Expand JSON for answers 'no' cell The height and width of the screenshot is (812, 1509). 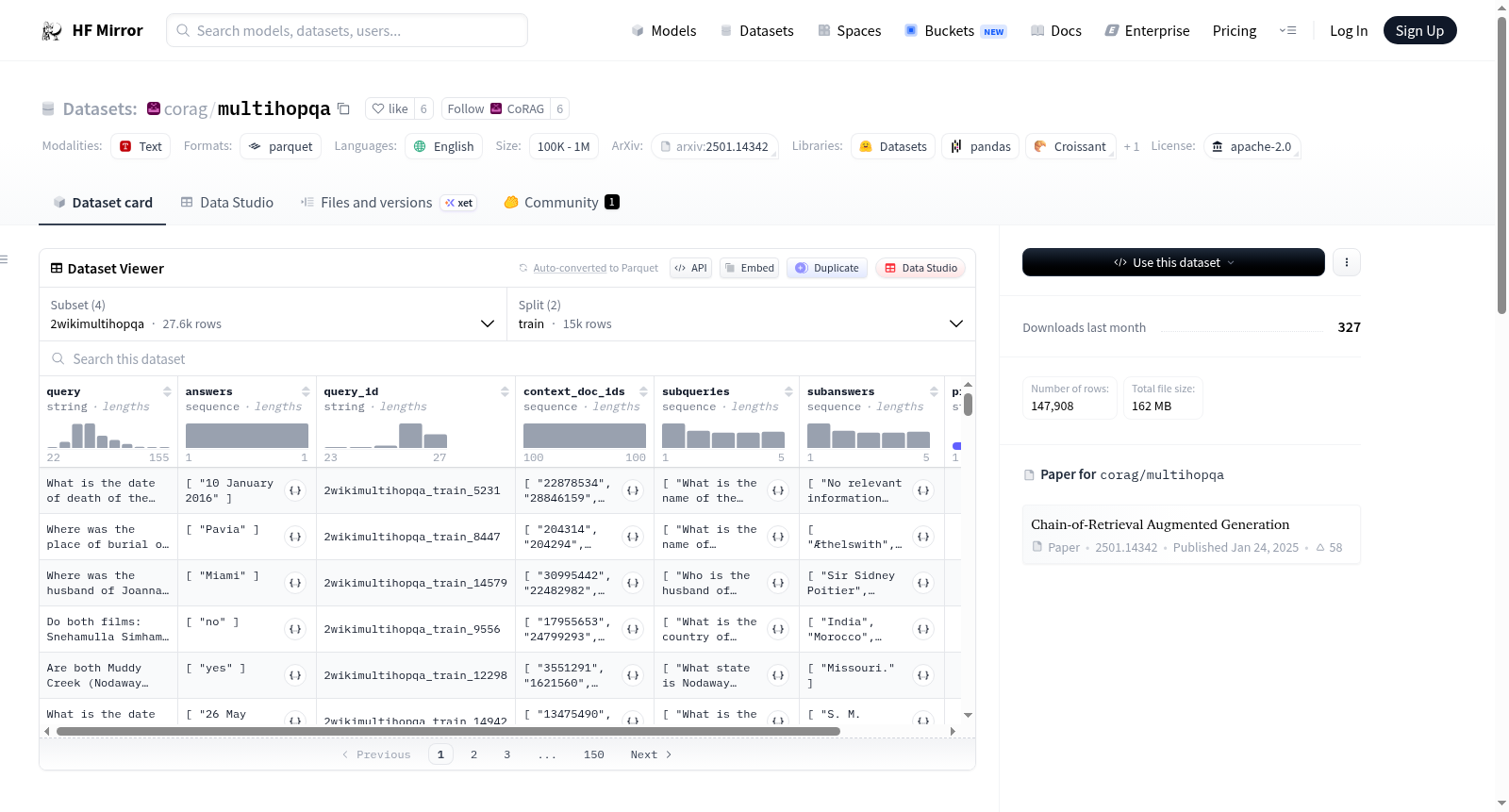click(x=295, y=629)
